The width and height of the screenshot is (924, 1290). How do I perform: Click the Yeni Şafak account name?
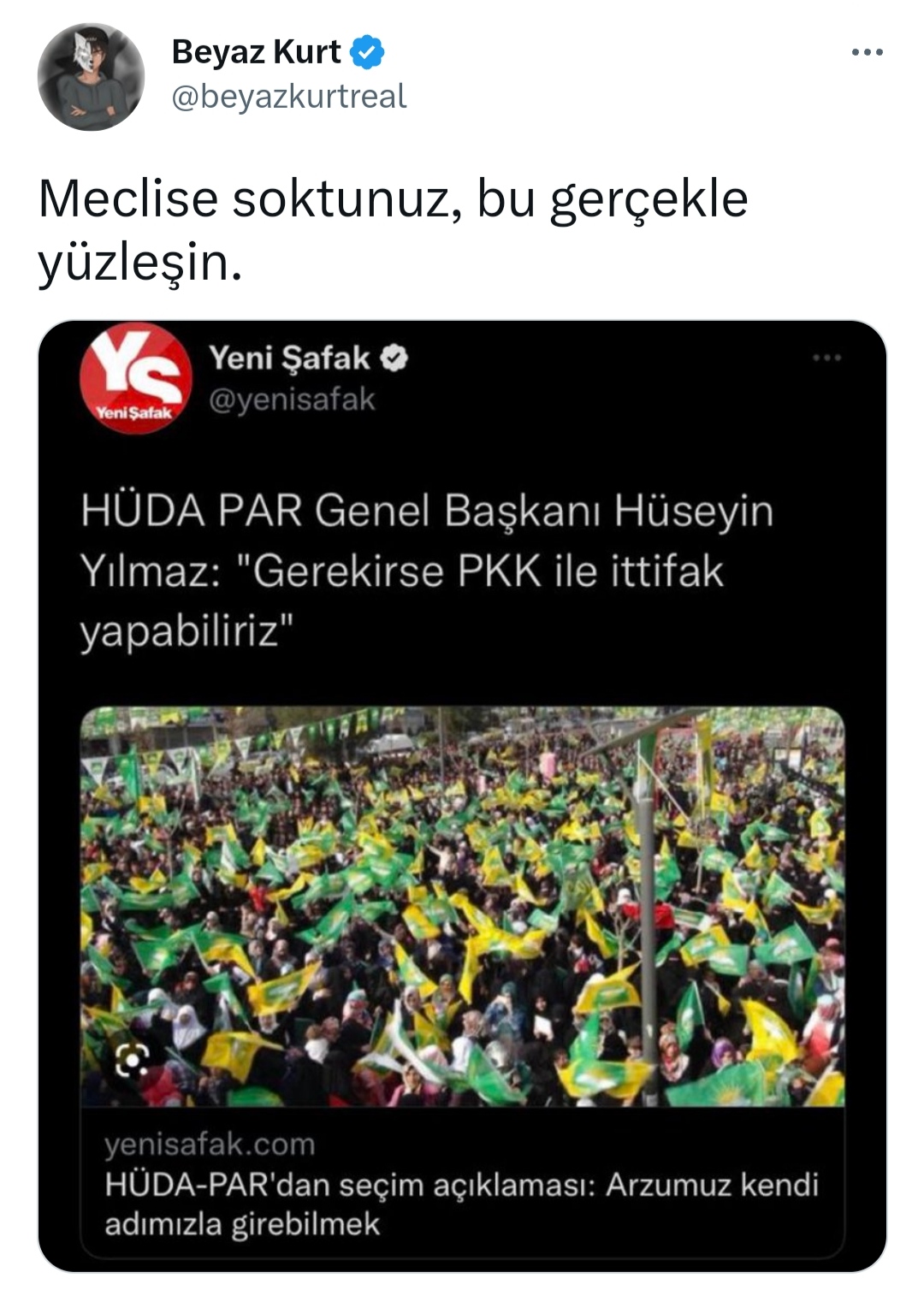[x=289, y=358]
